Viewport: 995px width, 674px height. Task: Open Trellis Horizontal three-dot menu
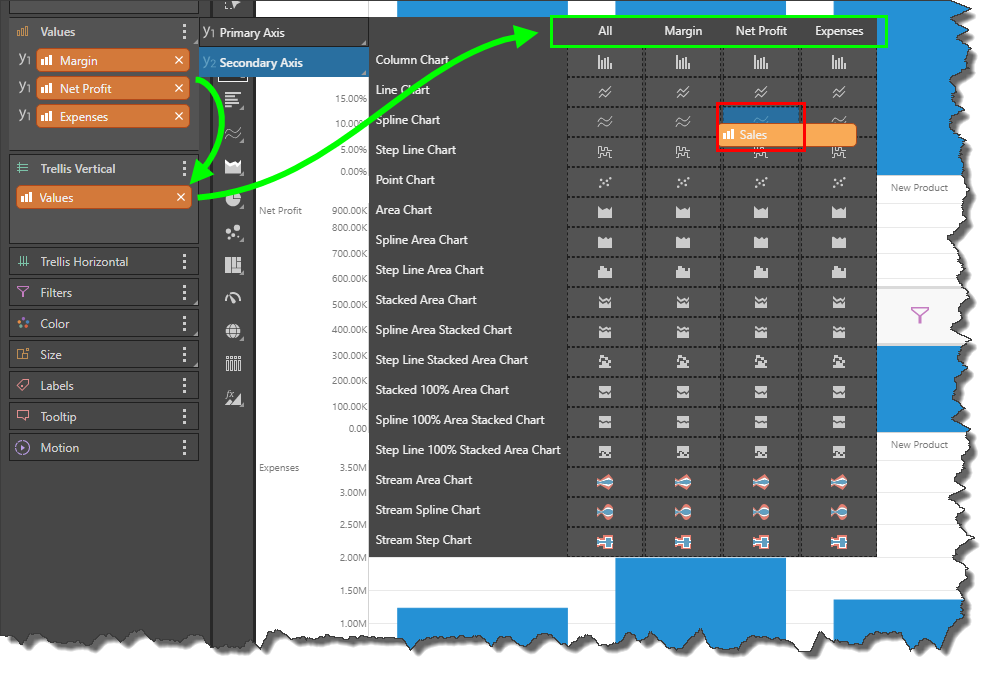pos(185,261)
